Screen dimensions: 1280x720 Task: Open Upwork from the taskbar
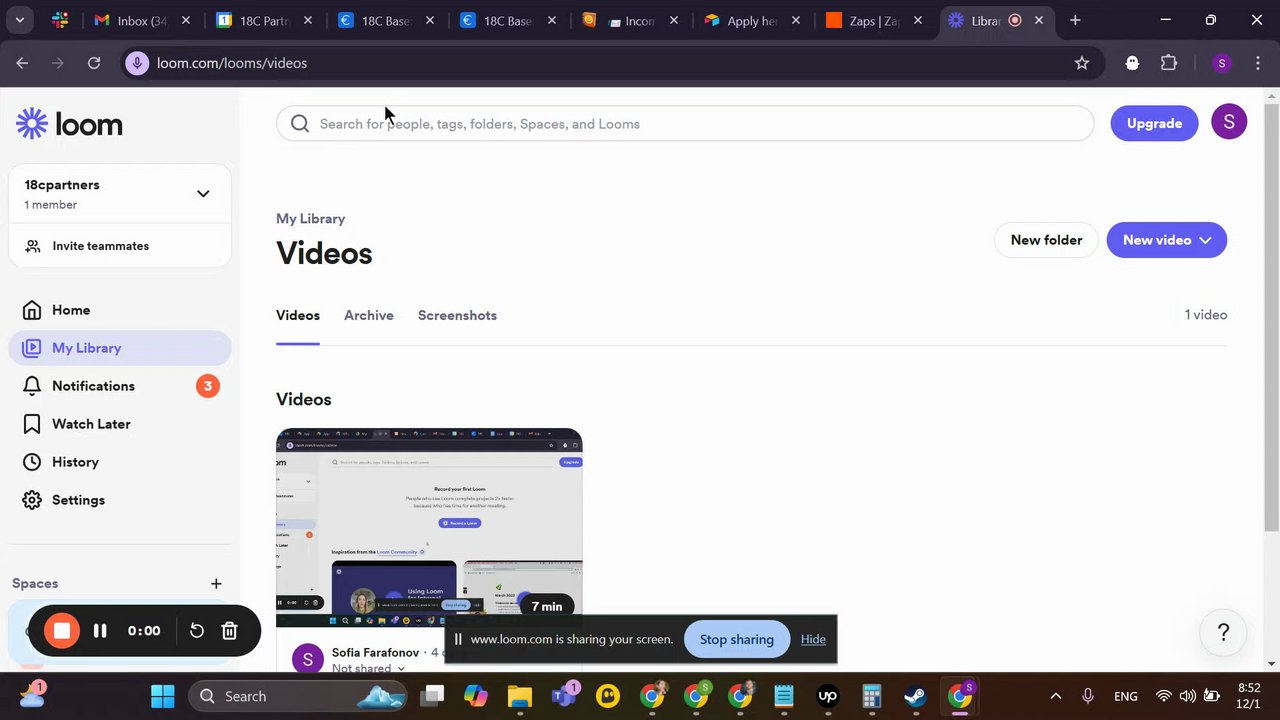828,696
